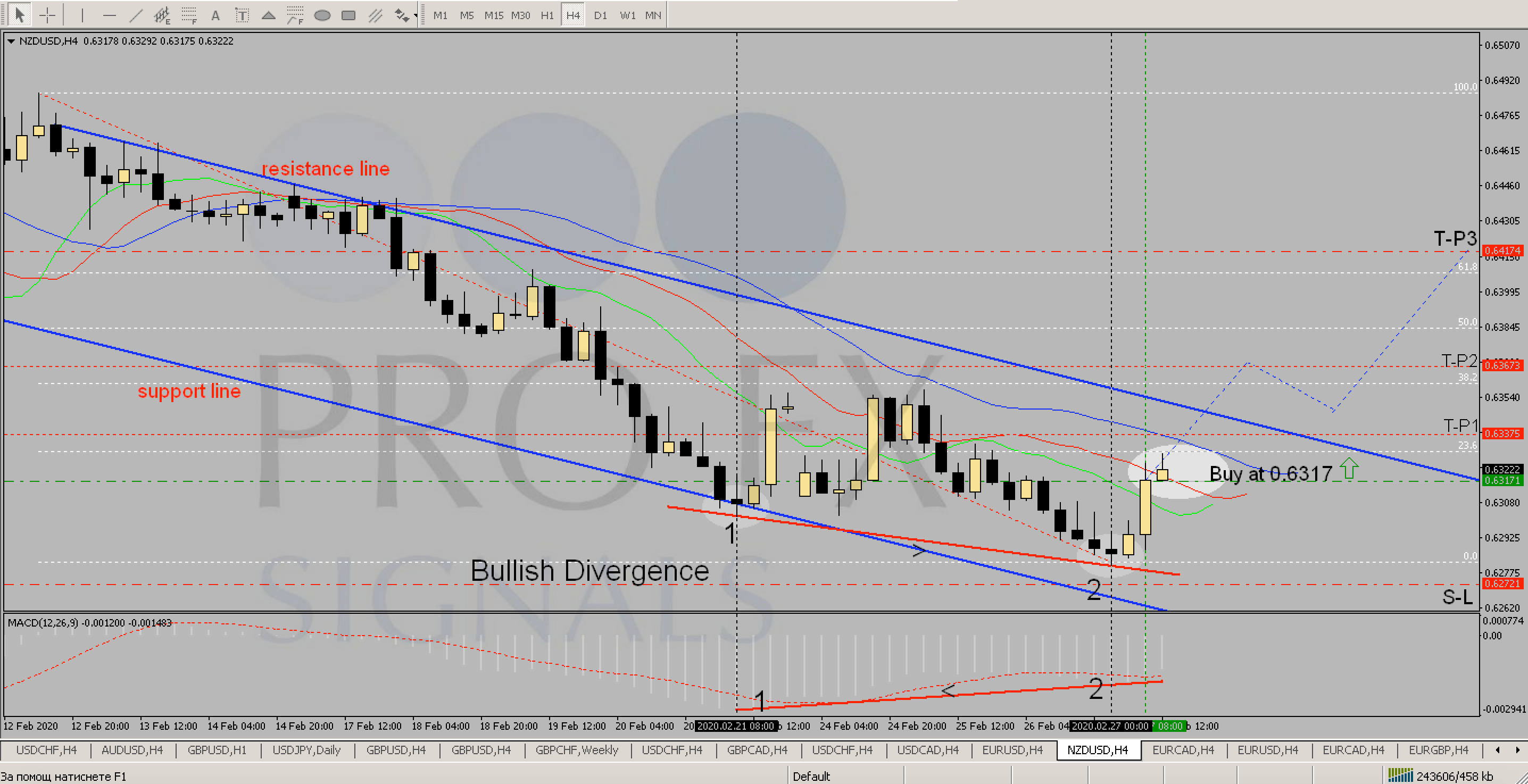Select the horizontal line tool
Viewport: 1528px width, 784px height.
point(110,15)
